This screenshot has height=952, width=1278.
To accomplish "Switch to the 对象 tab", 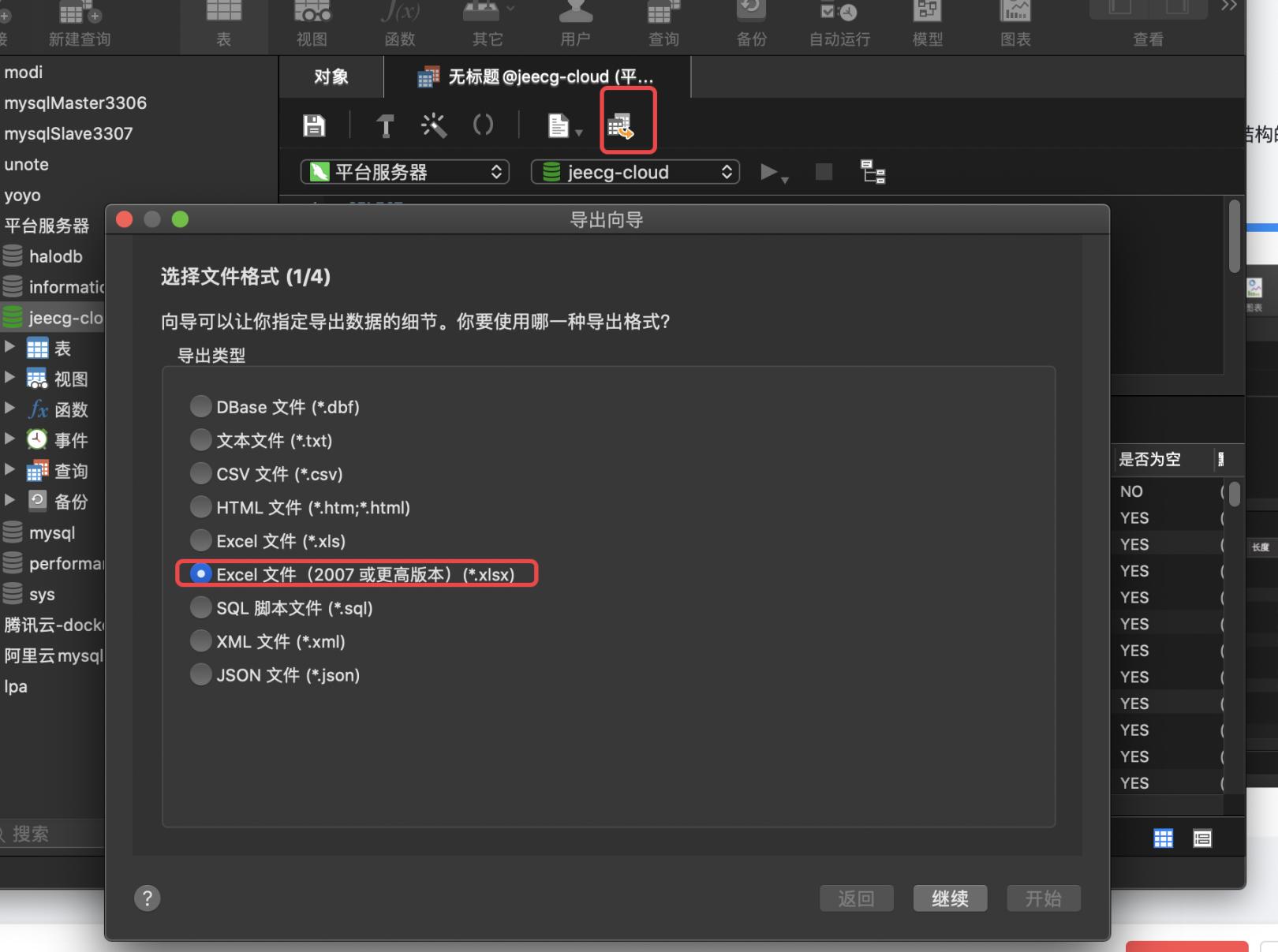I will tap(331, 77).
